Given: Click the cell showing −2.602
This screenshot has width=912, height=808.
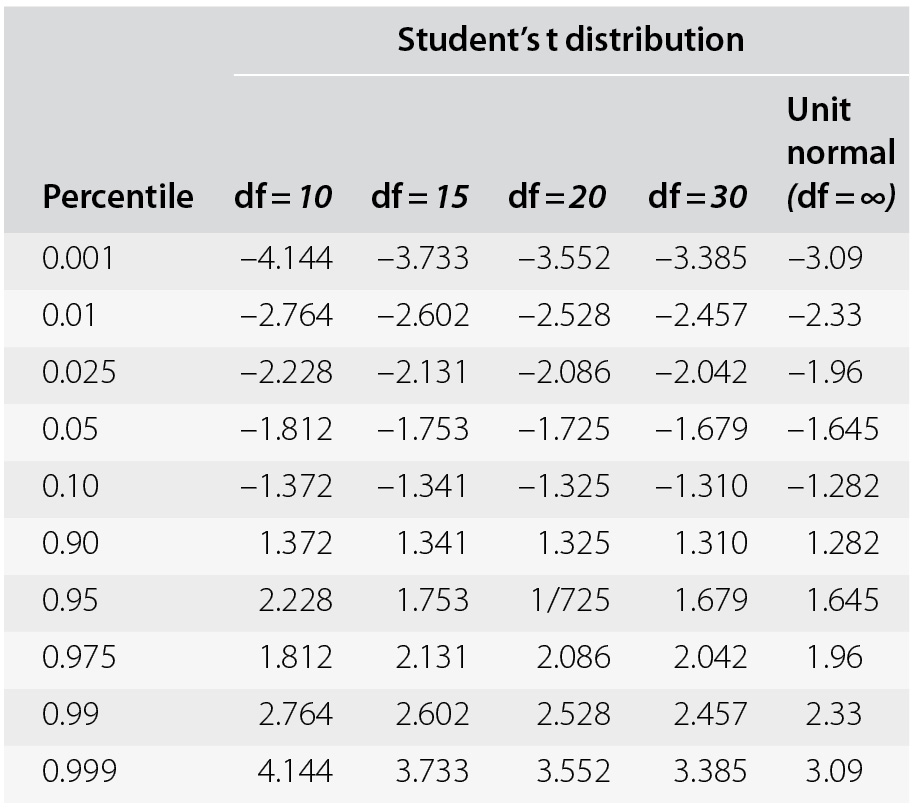Looking at the screenshot, I should coord(423,316).
